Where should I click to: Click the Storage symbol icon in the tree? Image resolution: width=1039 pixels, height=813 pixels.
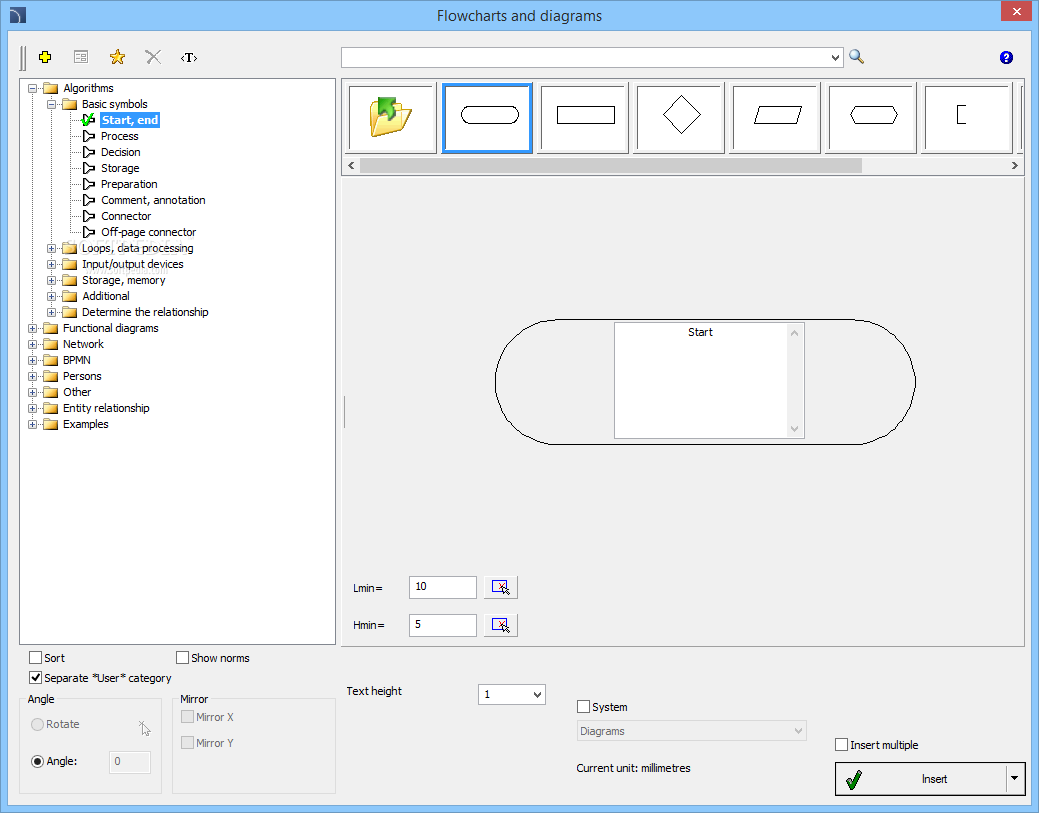click(89, 168)
